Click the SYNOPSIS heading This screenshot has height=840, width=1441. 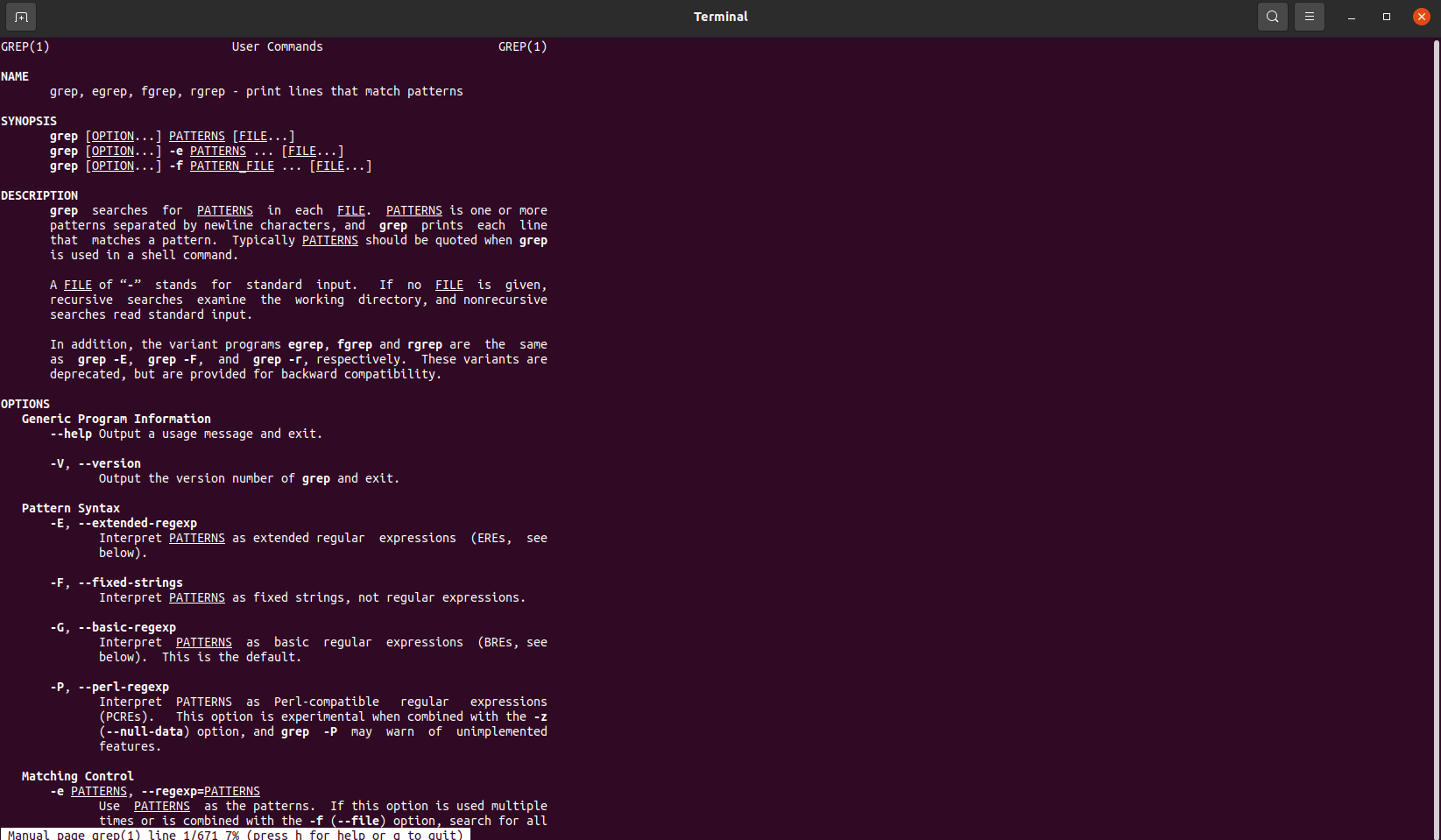(x=29, y=121)
